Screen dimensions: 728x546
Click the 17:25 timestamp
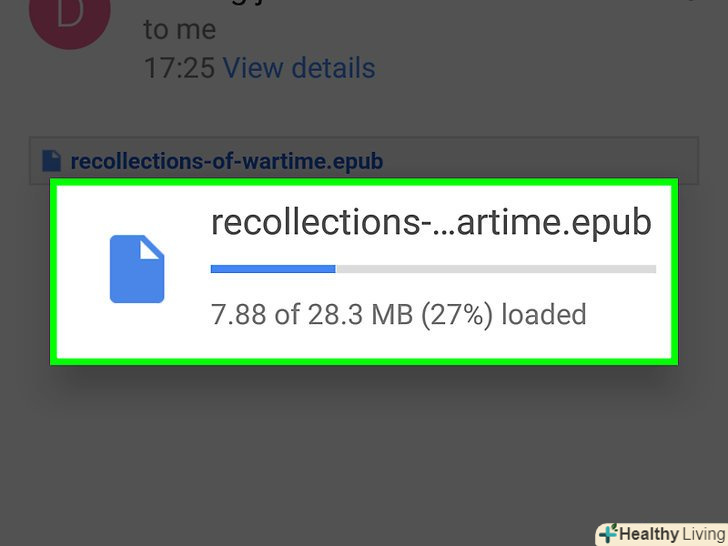pyautogui.click(x=179, y=68)
